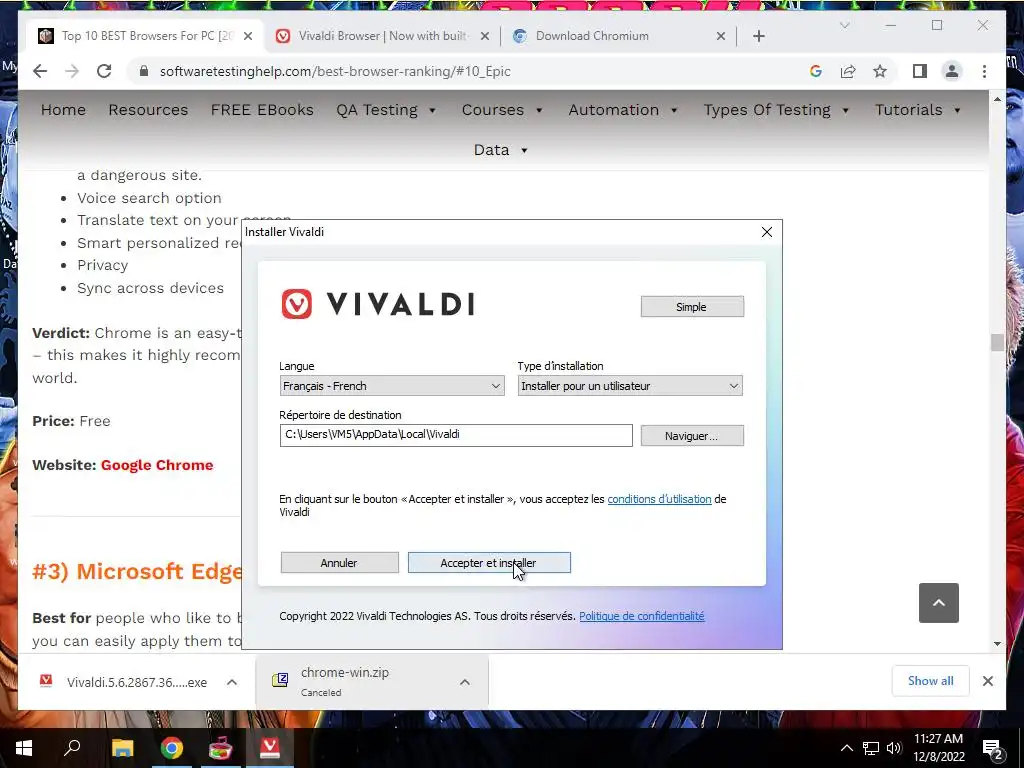The width and height of the screenshot is (1024, 768).
Task: Go back to the previous page in Chrome
Action: pos(40,71)
